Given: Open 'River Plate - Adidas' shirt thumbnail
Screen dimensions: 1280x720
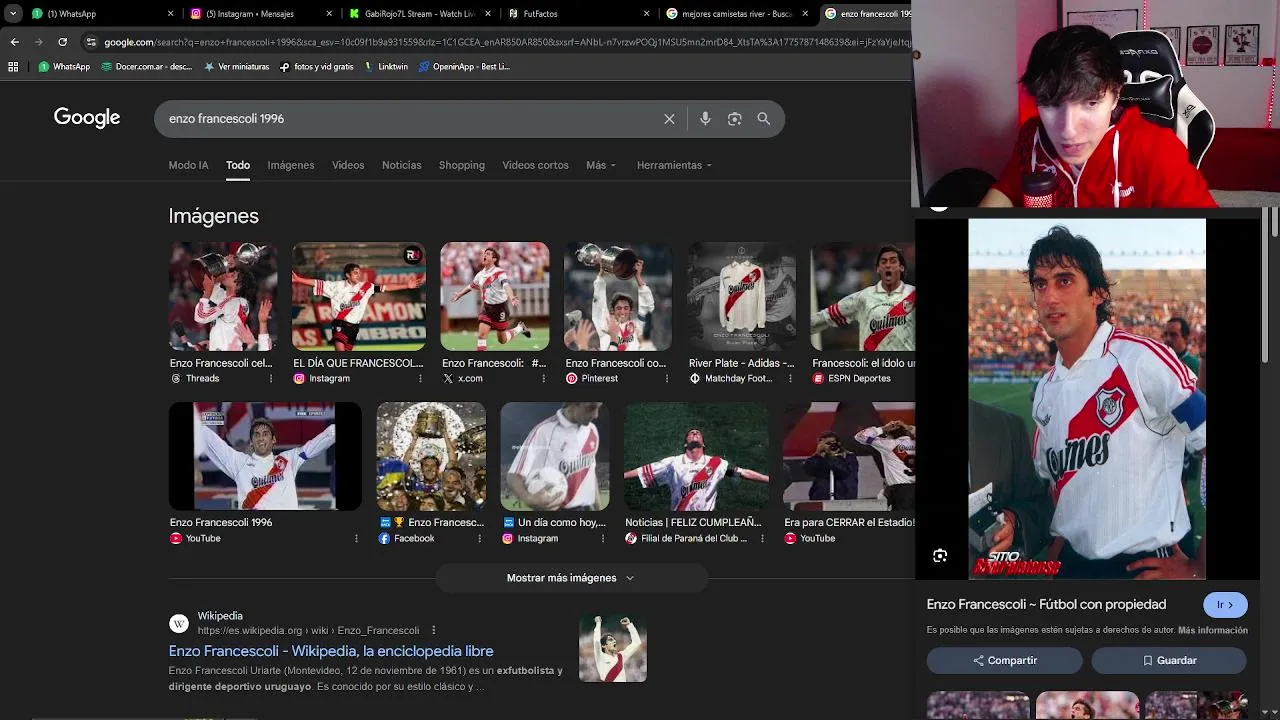Looking at the screenshot, I should 742,296.
